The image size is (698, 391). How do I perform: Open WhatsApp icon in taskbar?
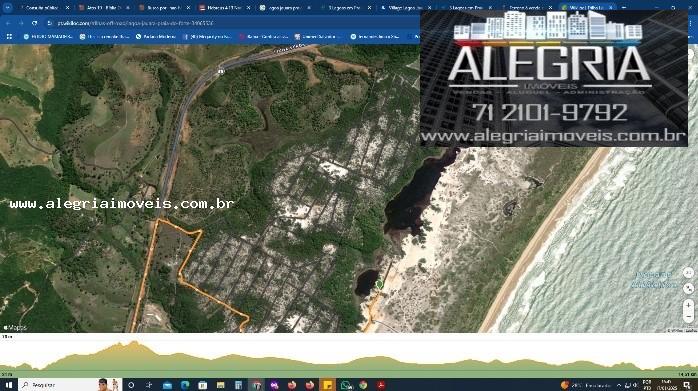point(345,385)
